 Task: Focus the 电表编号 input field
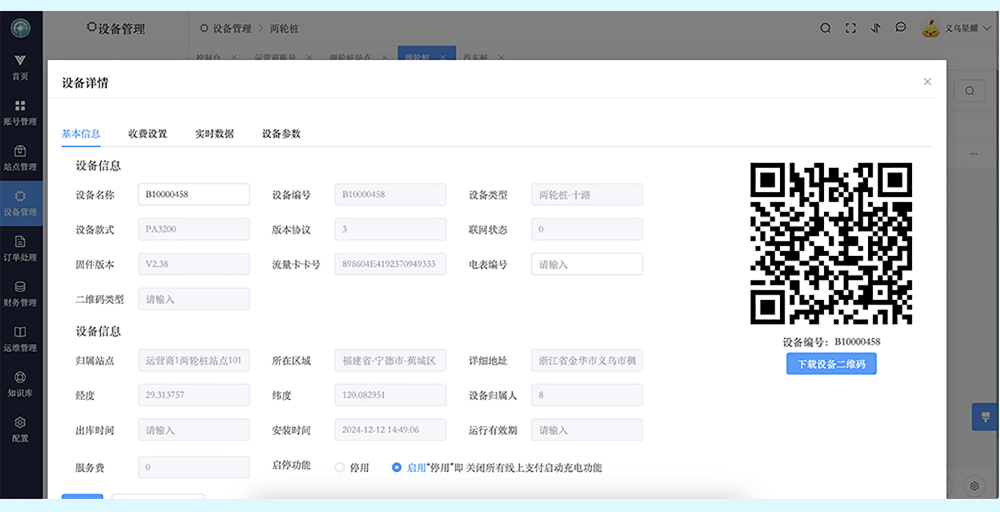tap(587, 264)
